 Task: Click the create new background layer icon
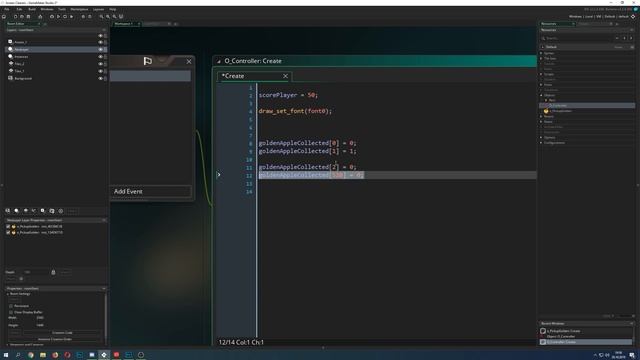coord(8,211)
